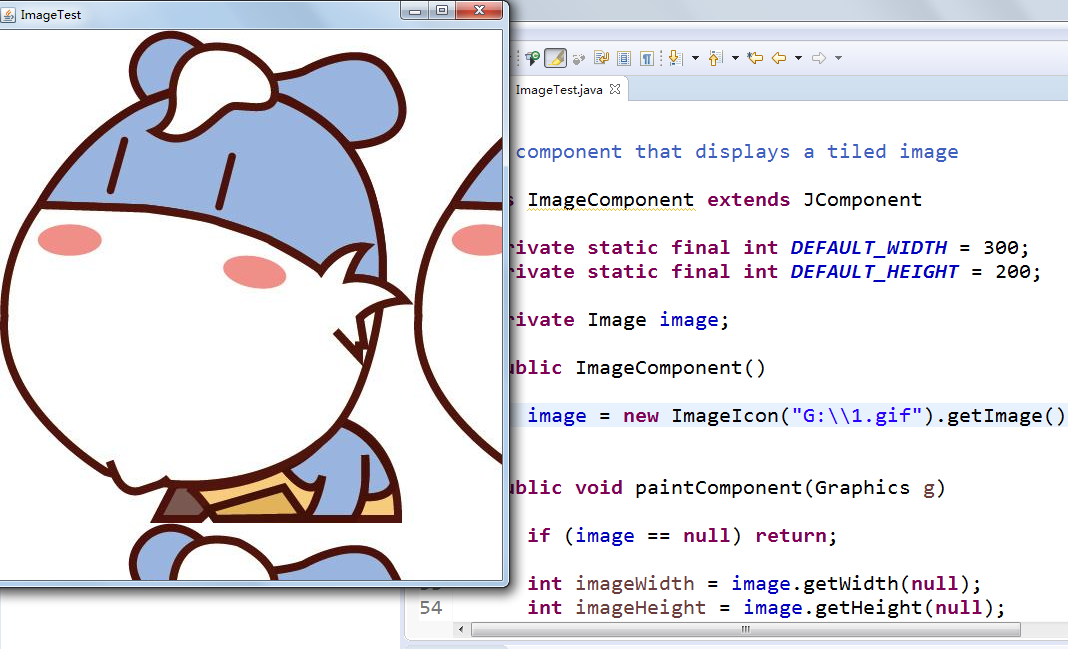Go to Previous Annotation arrow
The width and height of the screenshot is (1068, 649).
pos(715,59)
